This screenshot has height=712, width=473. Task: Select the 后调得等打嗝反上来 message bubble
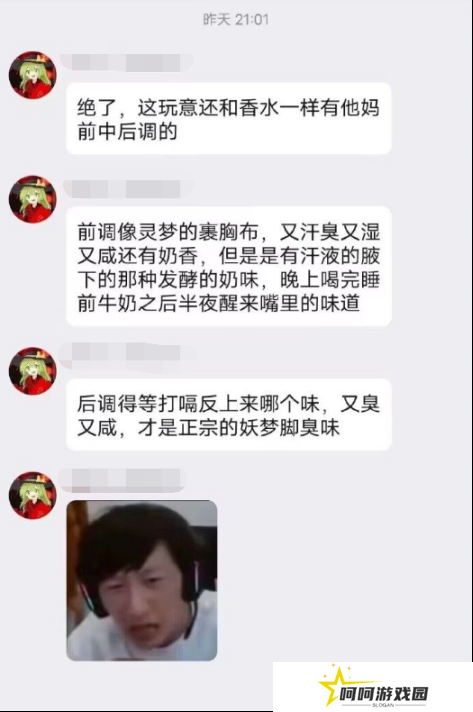coord(229,415)
